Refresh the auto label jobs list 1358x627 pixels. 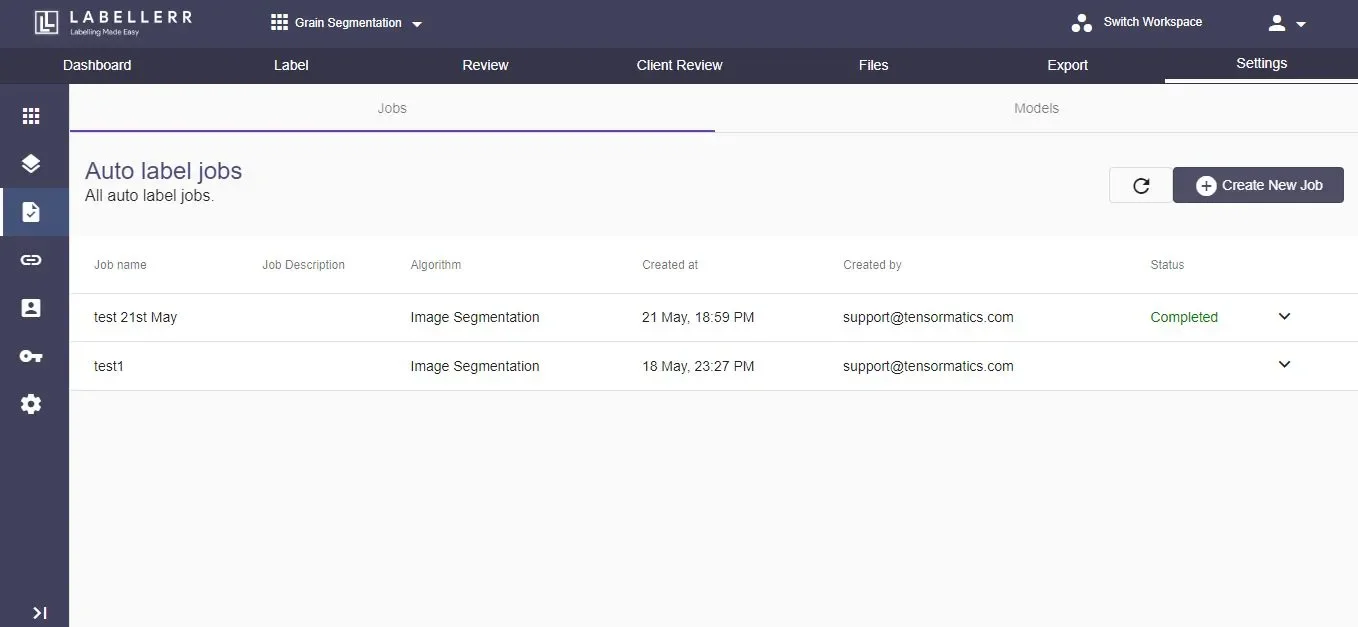pyautogui.click(x=1141, y=185)
